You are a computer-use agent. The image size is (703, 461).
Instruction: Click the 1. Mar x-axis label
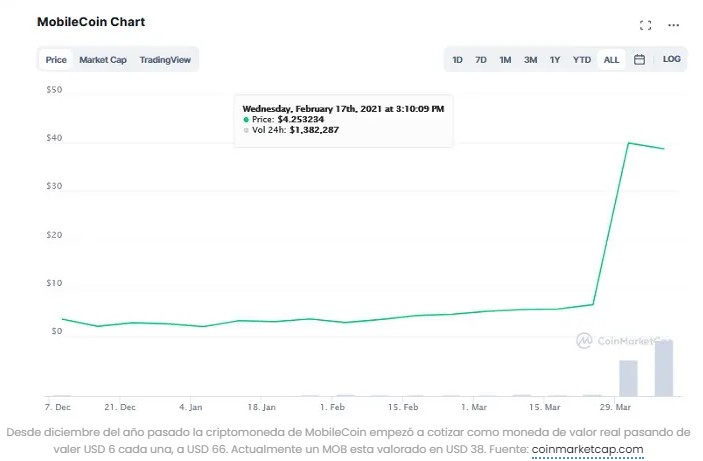pyautogui.click(x=474, y=407)
